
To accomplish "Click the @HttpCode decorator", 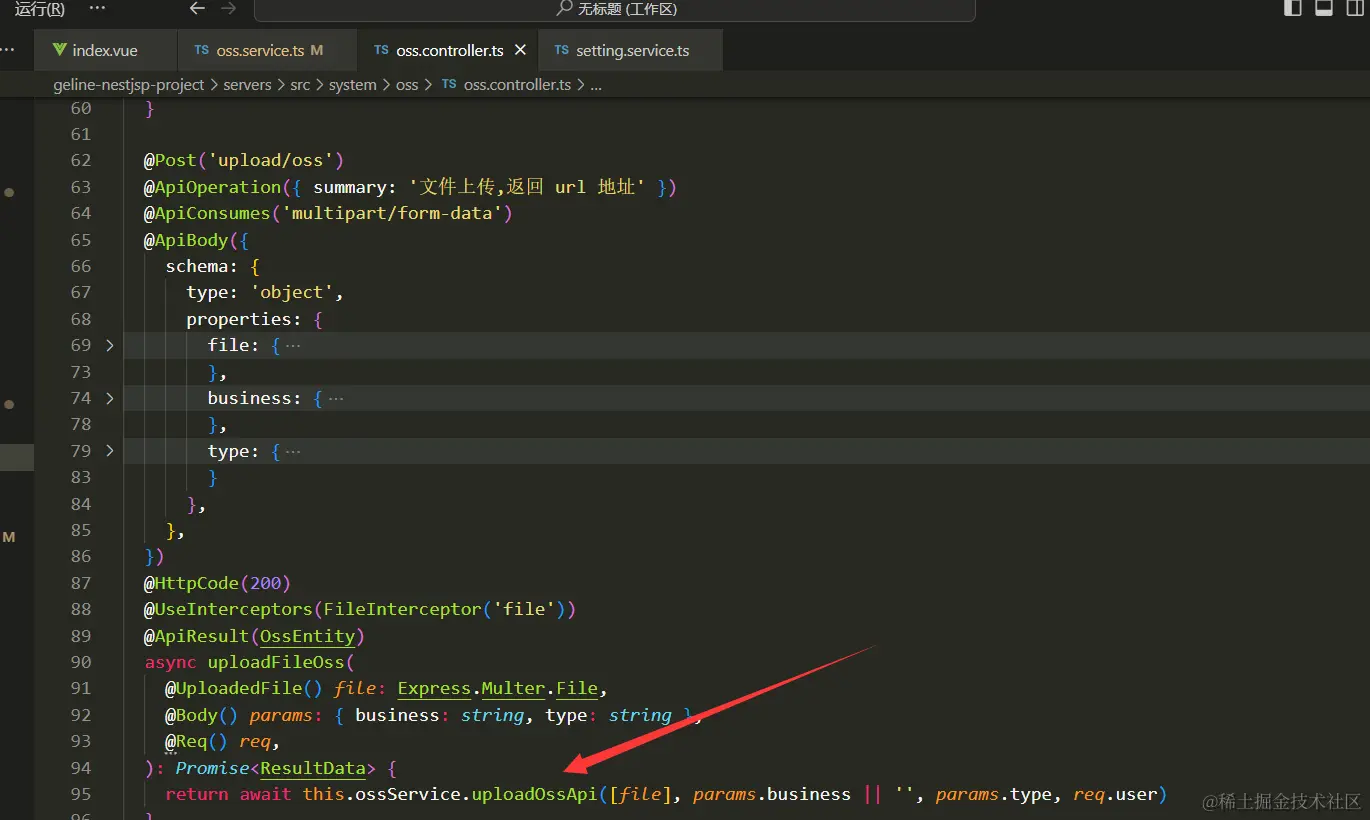I will coord(192,583).
